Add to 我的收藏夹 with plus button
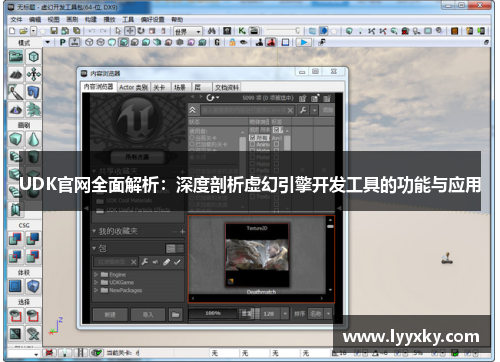This screenshot has height=362, width=500. coord(182,231)
